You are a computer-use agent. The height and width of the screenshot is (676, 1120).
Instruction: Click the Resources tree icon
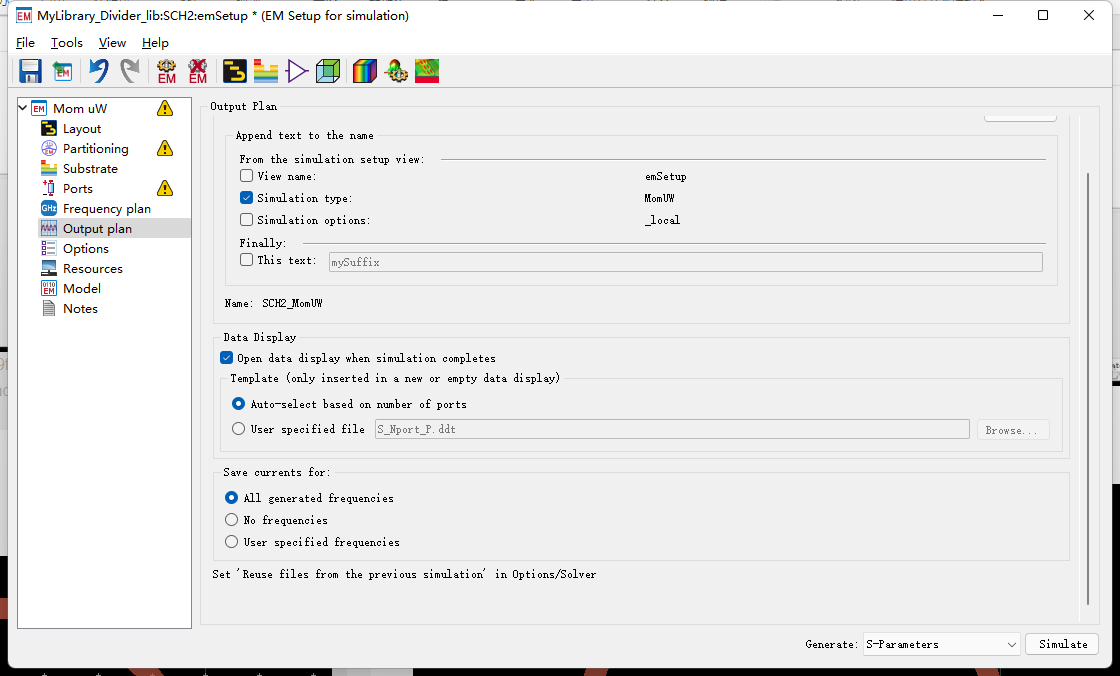(x=49, y=269)
